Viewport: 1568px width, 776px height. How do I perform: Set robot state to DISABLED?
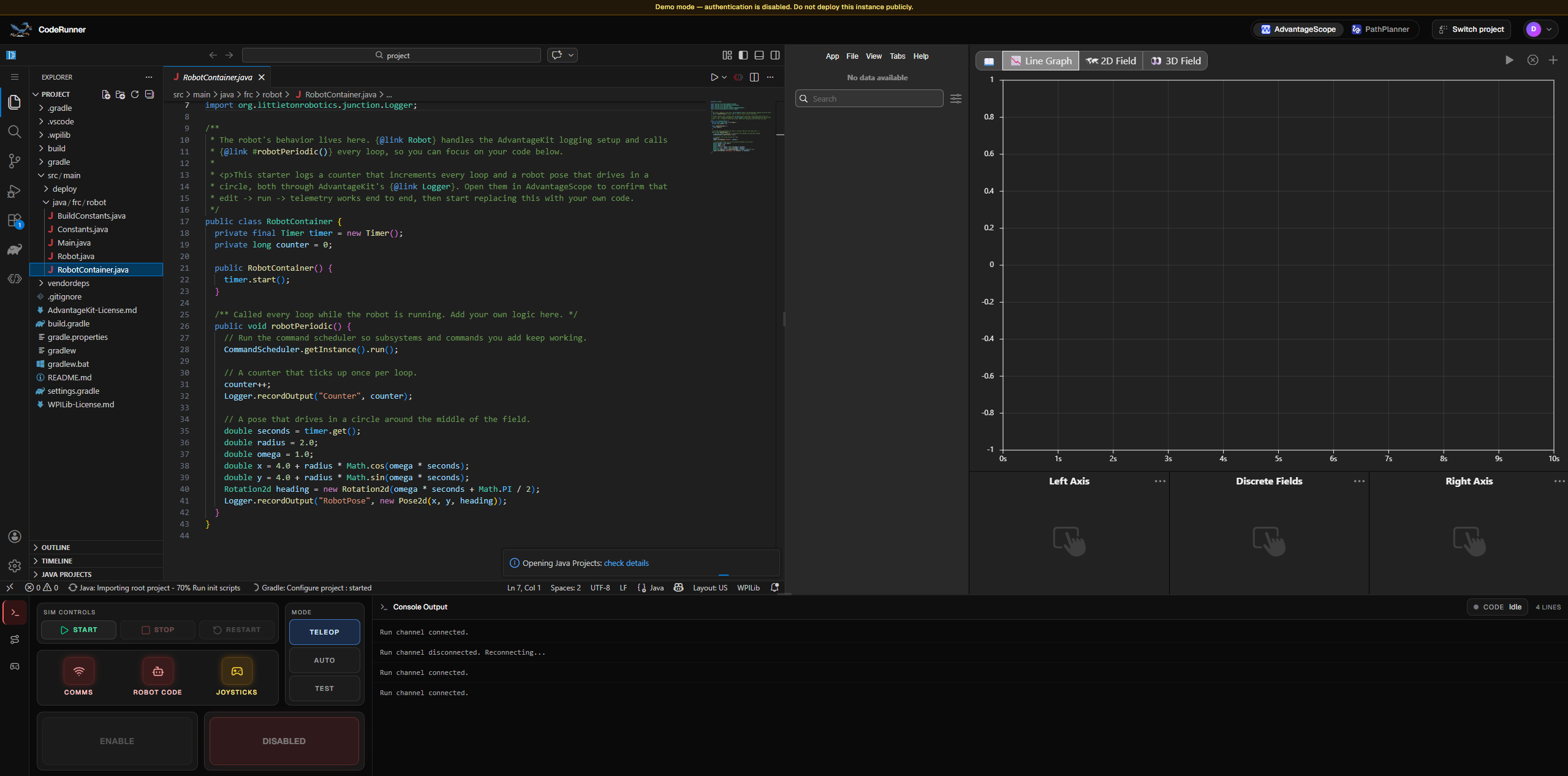click(x=284, y=741)
